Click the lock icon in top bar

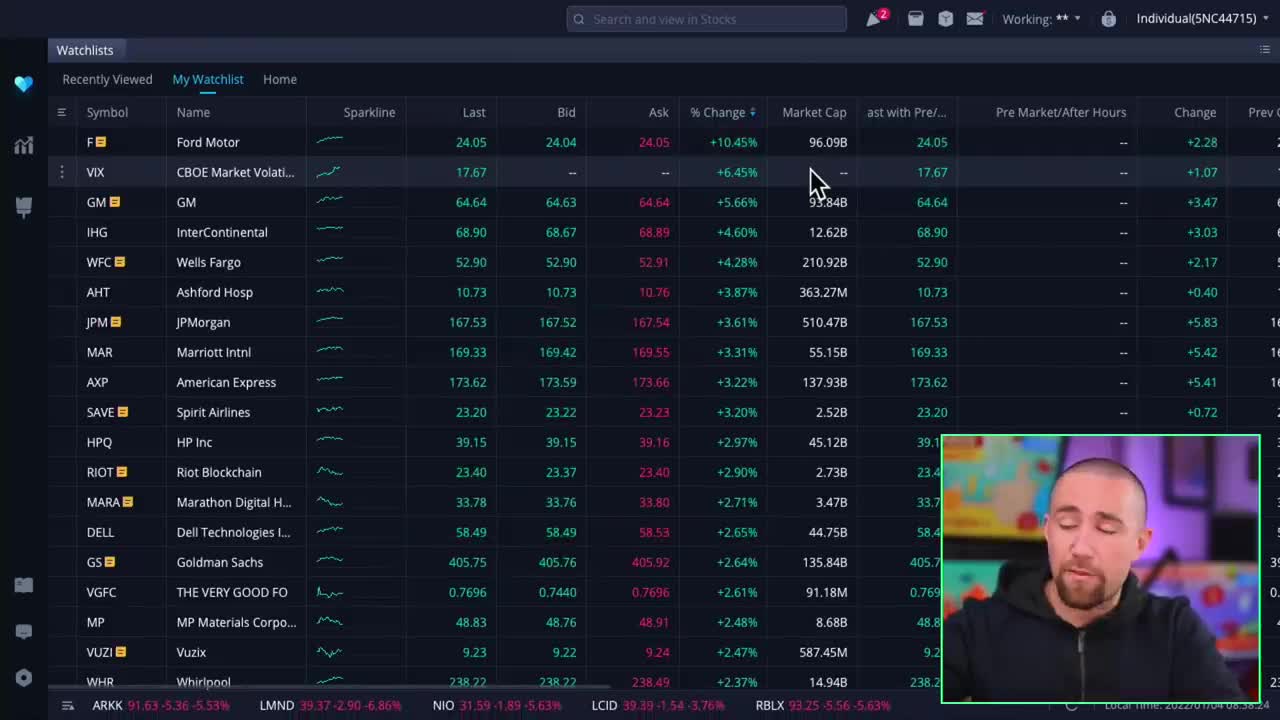[x=1108, y=18]
